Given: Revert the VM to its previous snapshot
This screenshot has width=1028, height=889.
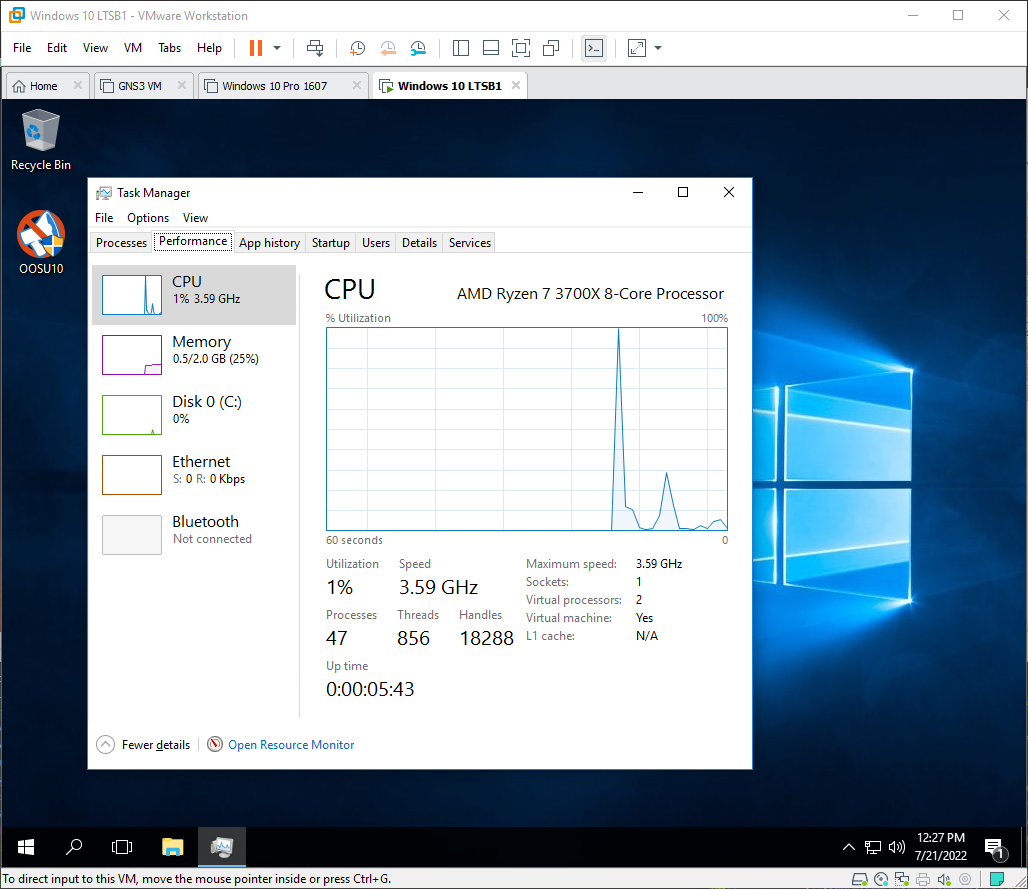Looking at the screenshot, I should click(x=388, y=48).
